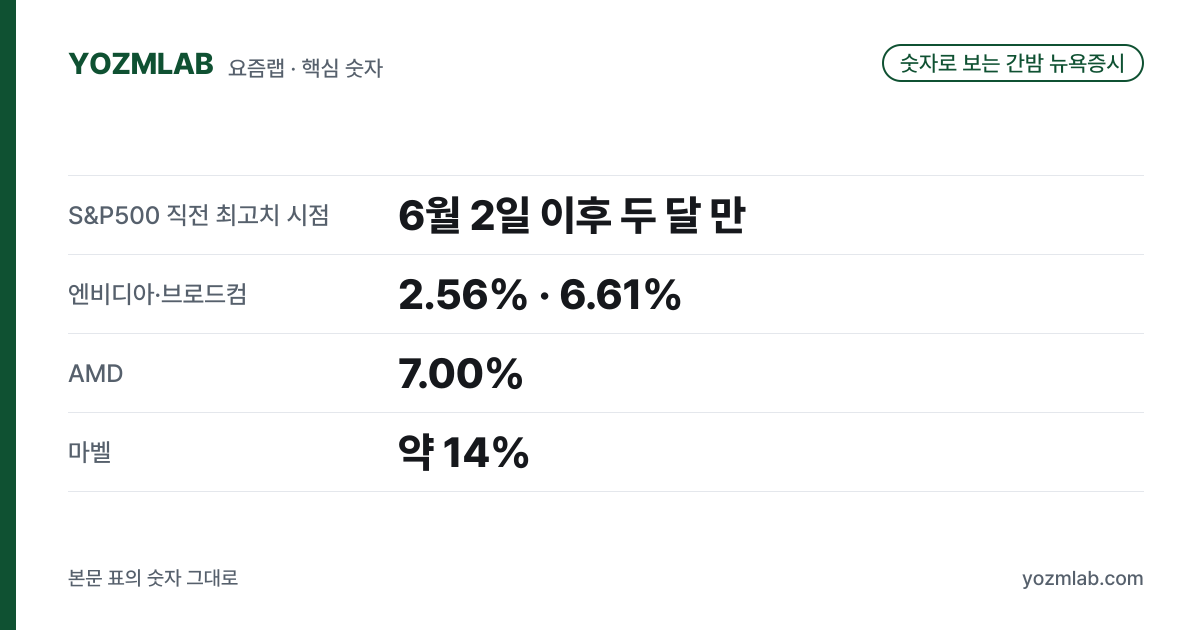The width and height of the screenshot is (1200, 630).
Task: Click the 6월 2일 이후 두 달 만 value
Action: pos(571,215)
